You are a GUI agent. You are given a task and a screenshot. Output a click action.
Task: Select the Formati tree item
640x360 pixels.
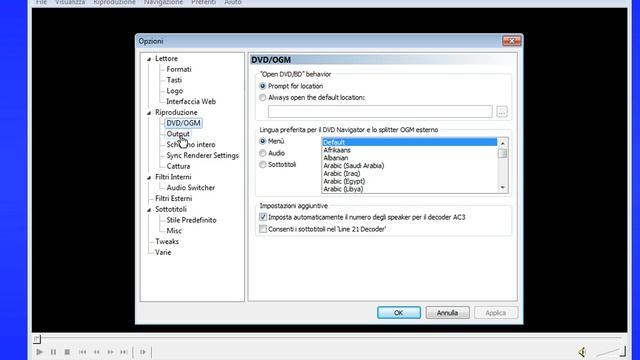coord(179,69)
